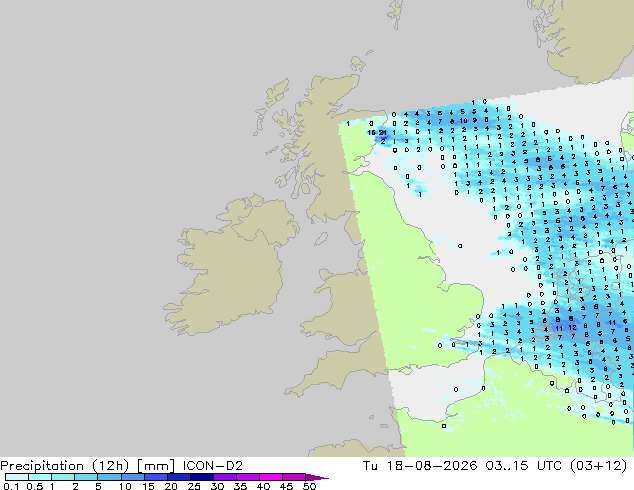Screen dimensions: 634x490
Task: Pick the 10–15 mm legend color swatch
Action: click(x=133, y=477)
